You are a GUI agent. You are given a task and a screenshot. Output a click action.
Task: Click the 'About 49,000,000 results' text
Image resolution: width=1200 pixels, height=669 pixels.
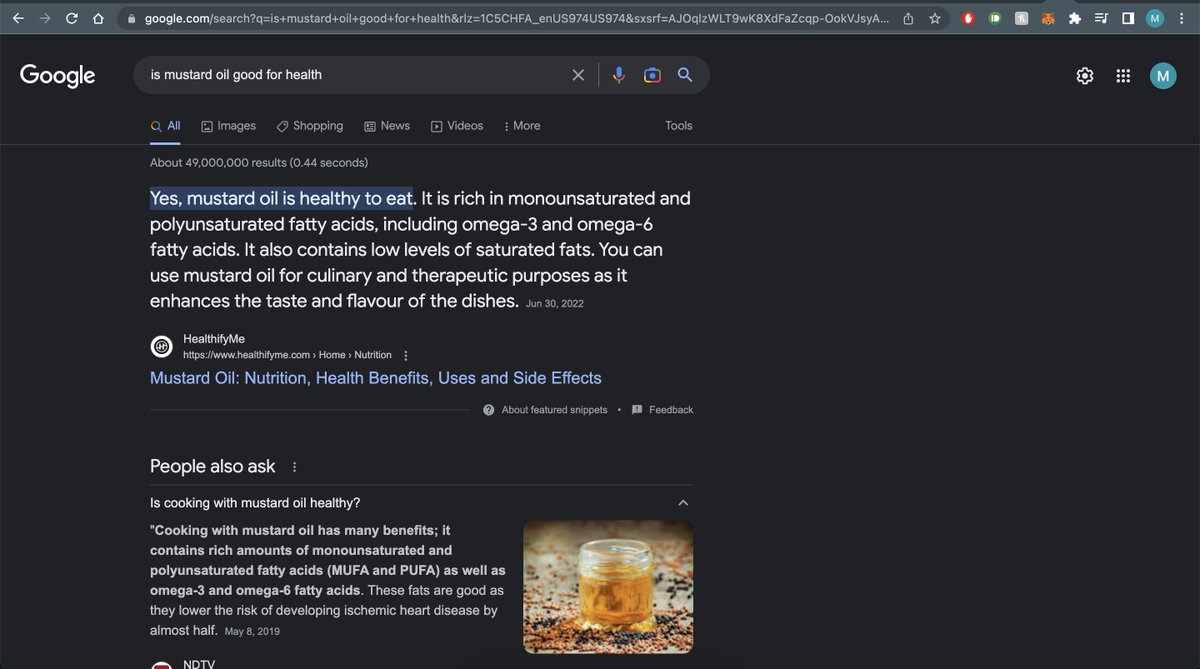pyautogui.click(x=259, y=162)
